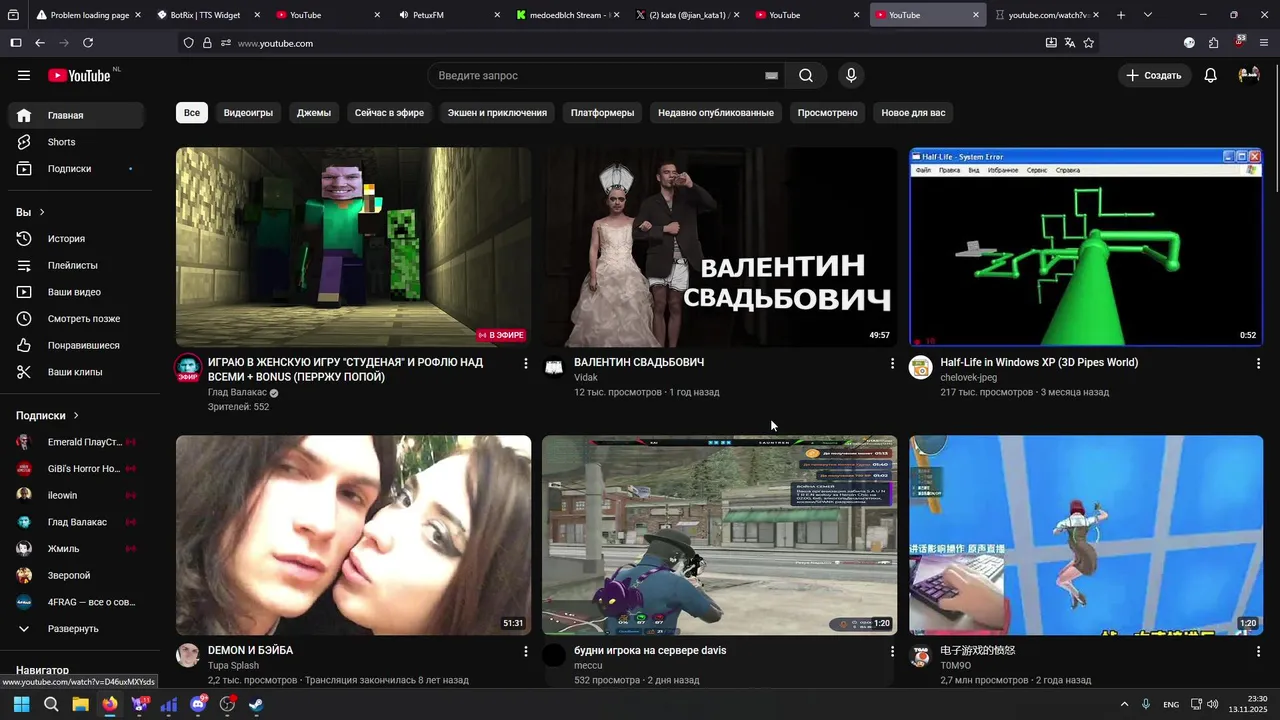This screenshot has height=720, width=1280.
Task: Open Emerald ПлаусТ subscription channel
Action: pos(77,442)
